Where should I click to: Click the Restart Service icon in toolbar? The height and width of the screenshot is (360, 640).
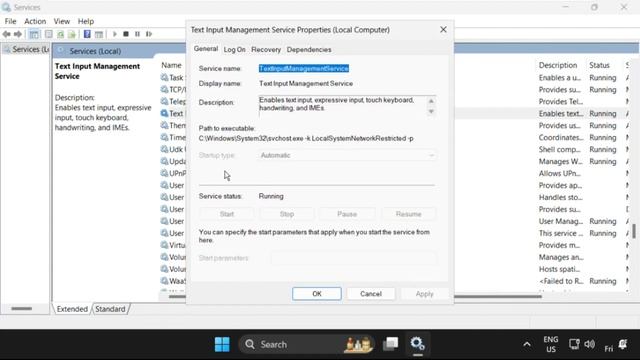149,34
